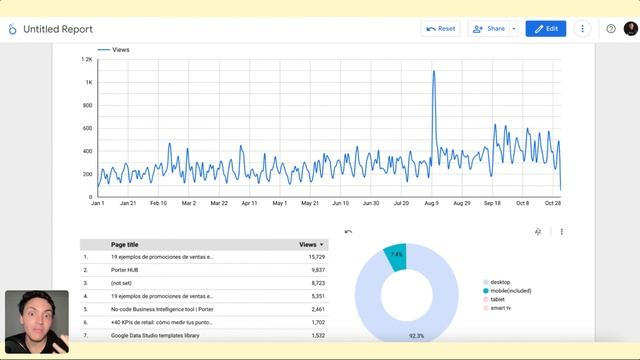Click the 7.4% mobile donut segment
The height and width of the screenshot is (360, 640).
pos(396,255)
